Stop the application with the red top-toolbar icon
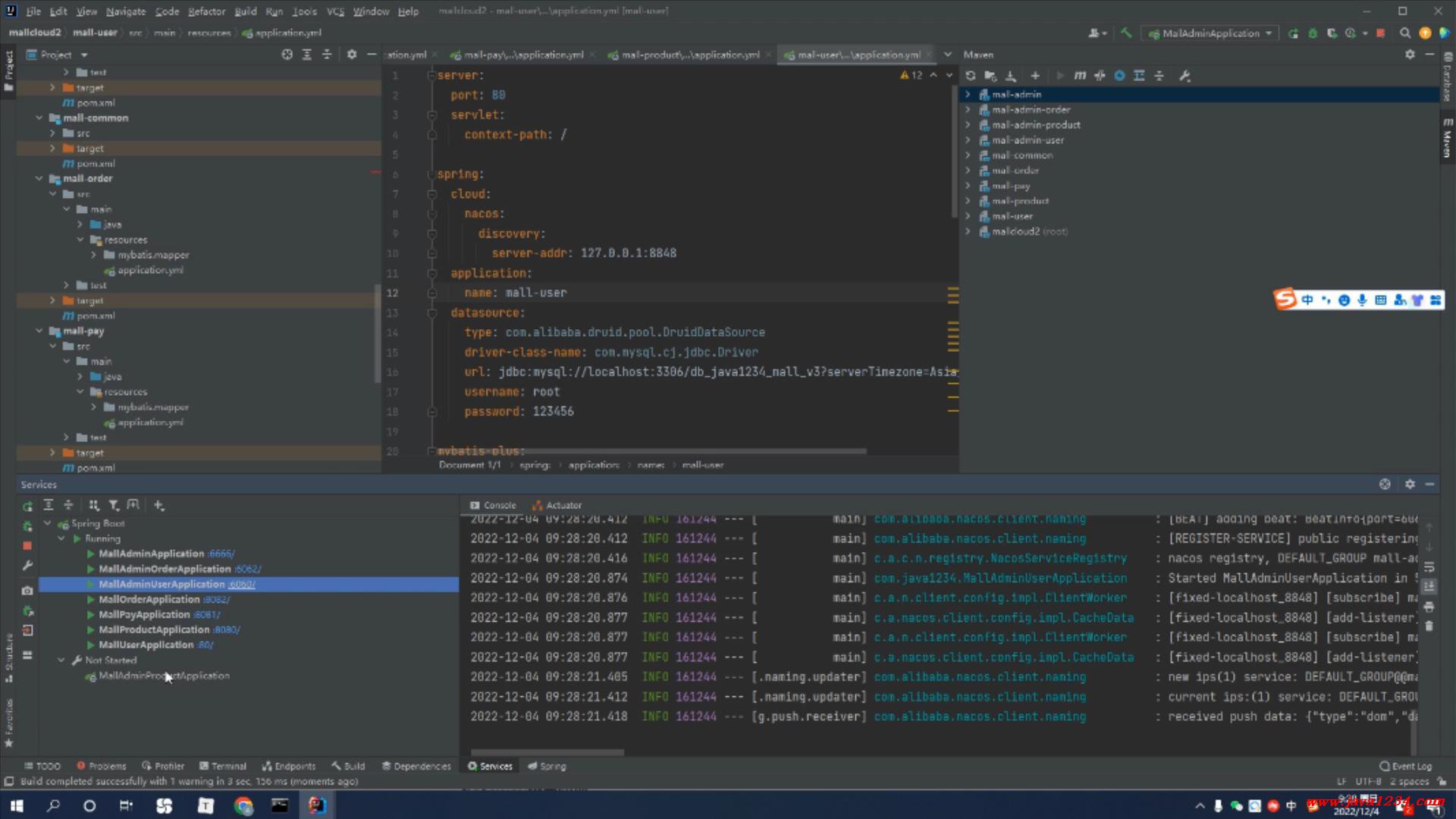Screen dimensions: 1456x819 click(x=1381, y=33)
